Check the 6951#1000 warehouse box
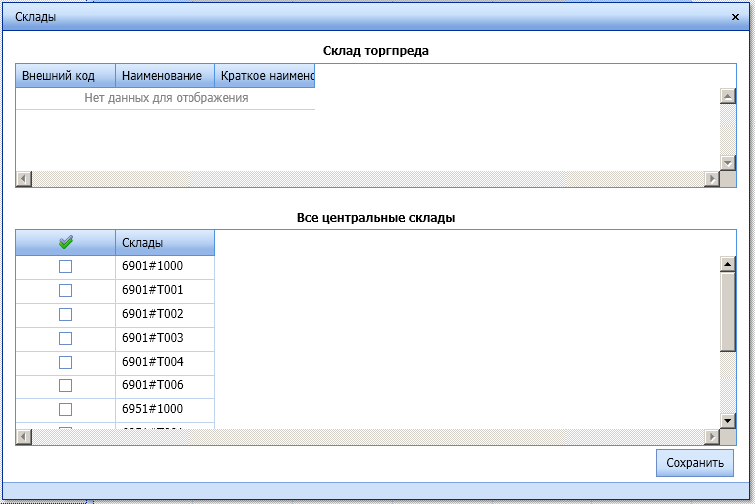Image resolution: width=755 pixels, height=504 pixels. pos(66,410)
